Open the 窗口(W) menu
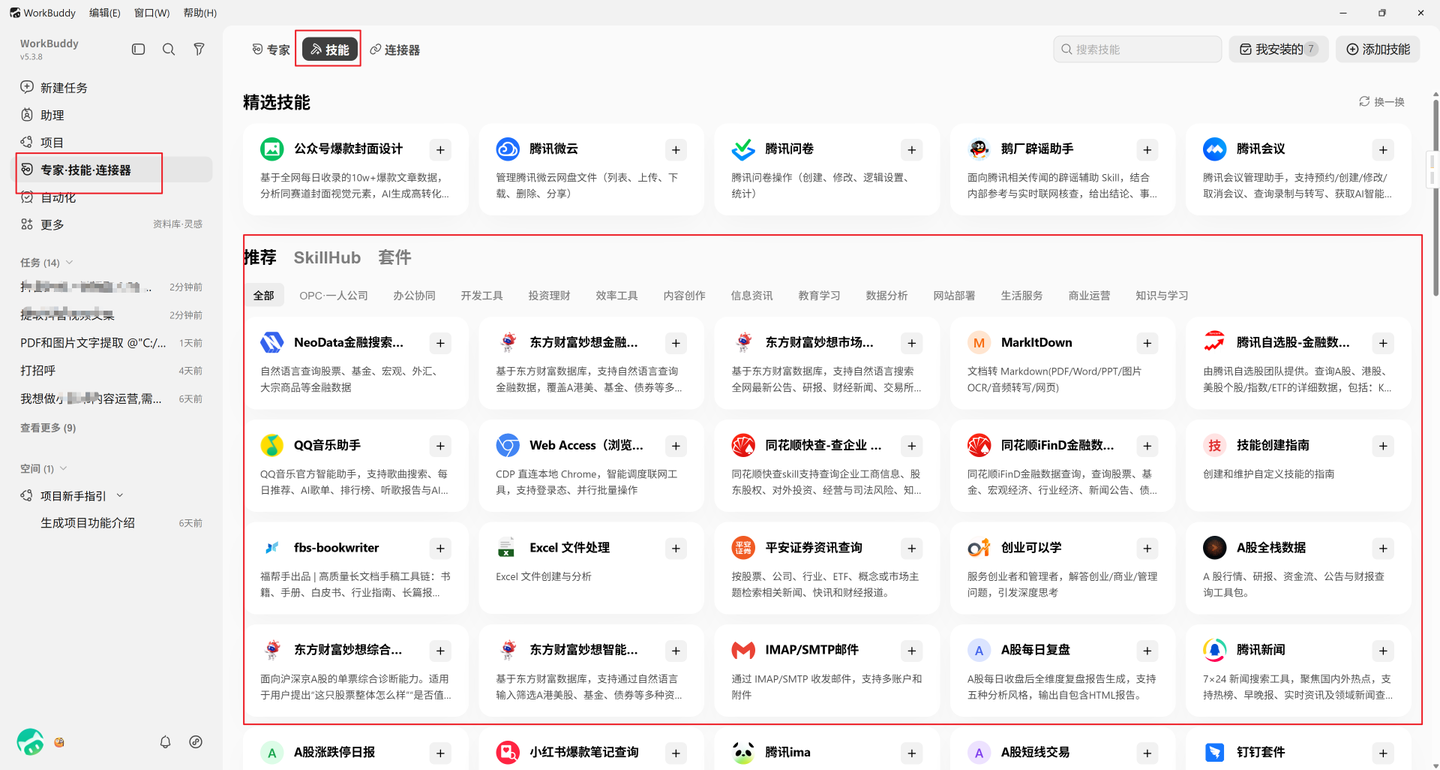The image size is (1440, 770). click(x=152, y=13)
